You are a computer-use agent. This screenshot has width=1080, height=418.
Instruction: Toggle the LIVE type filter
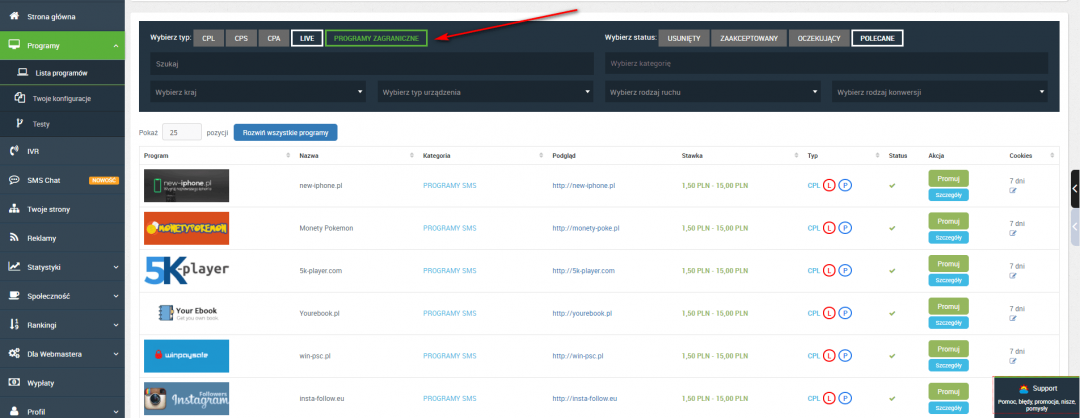tap(307, 38)
